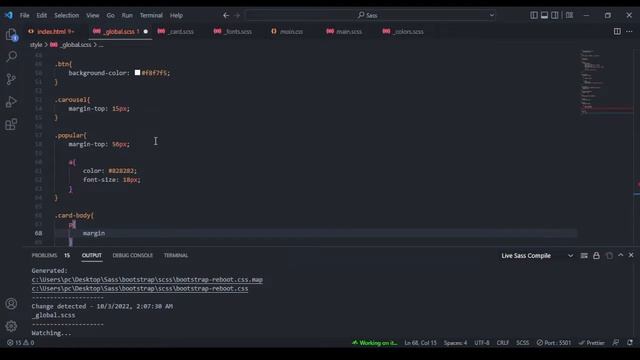Click the Prettier status item

591,343
